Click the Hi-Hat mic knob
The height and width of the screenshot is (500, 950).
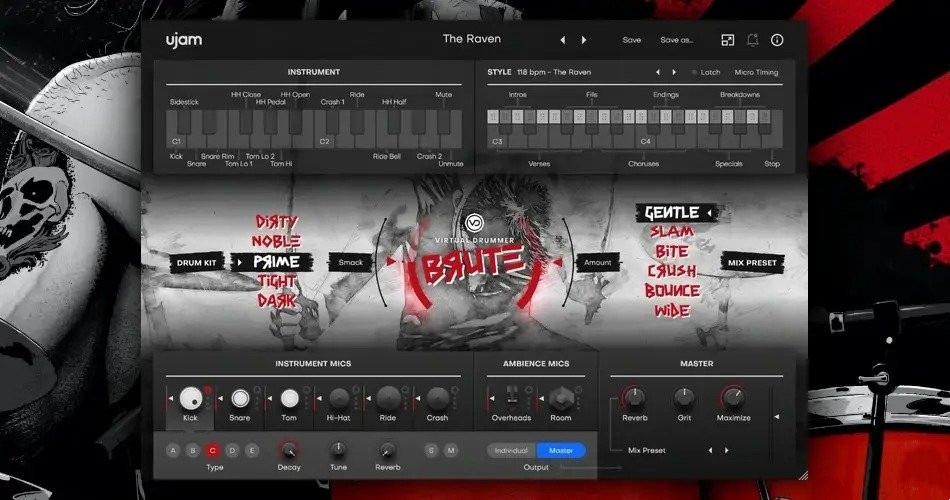pos(339,398)
